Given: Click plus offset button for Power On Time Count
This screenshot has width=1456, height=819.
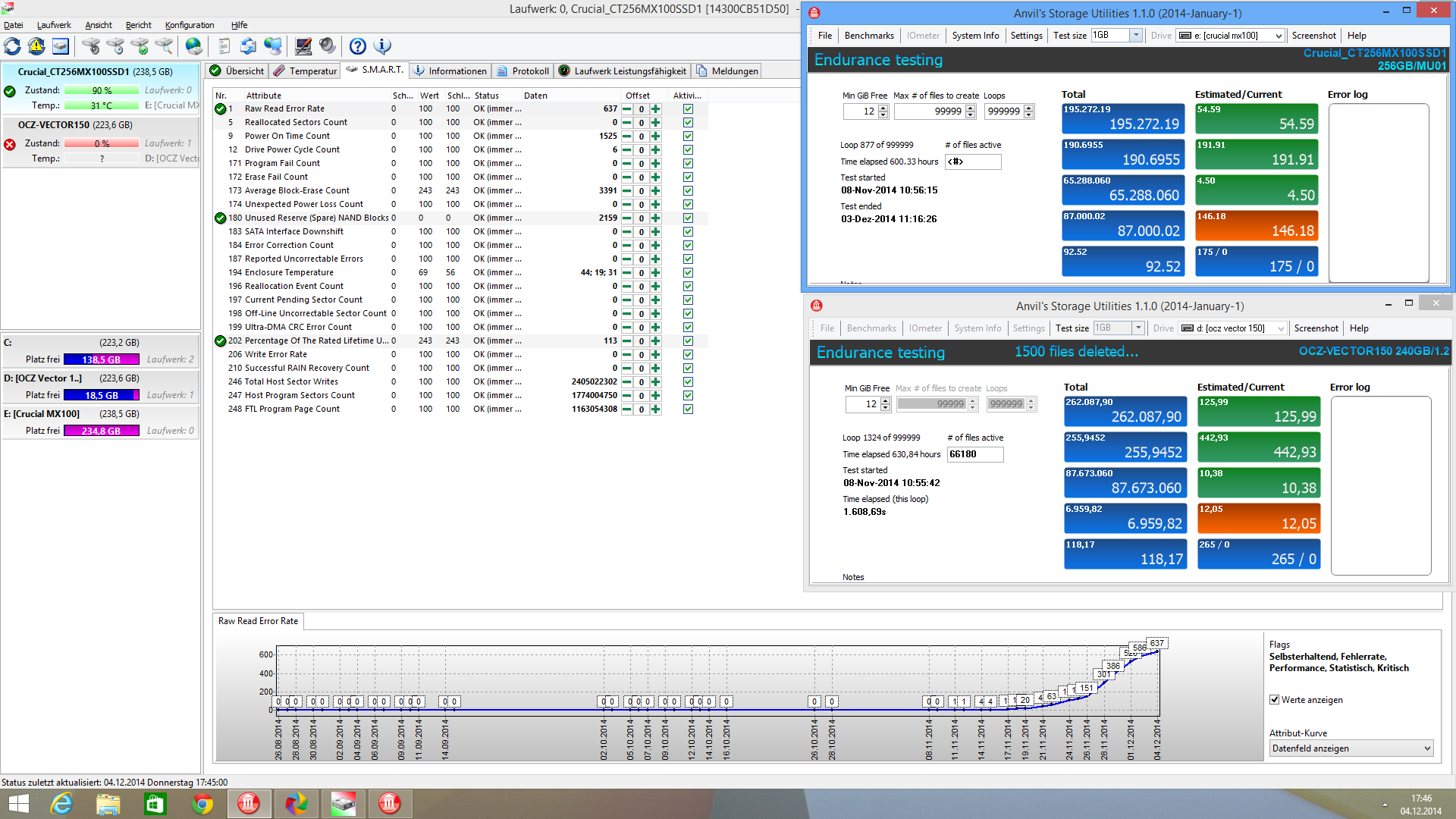Looking at the screenshot, I should 656,136.
